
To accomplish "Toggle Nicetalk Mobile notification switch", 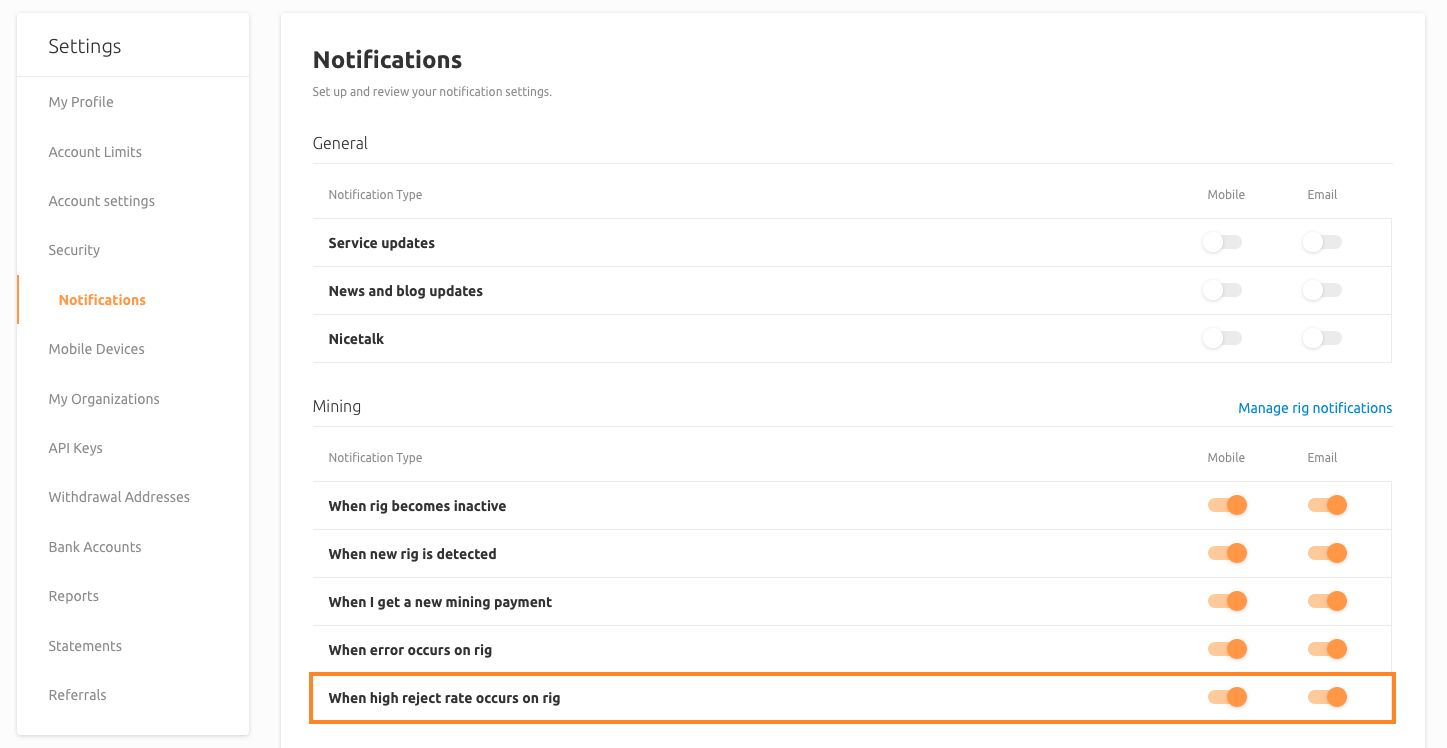I will (1223, 339).
